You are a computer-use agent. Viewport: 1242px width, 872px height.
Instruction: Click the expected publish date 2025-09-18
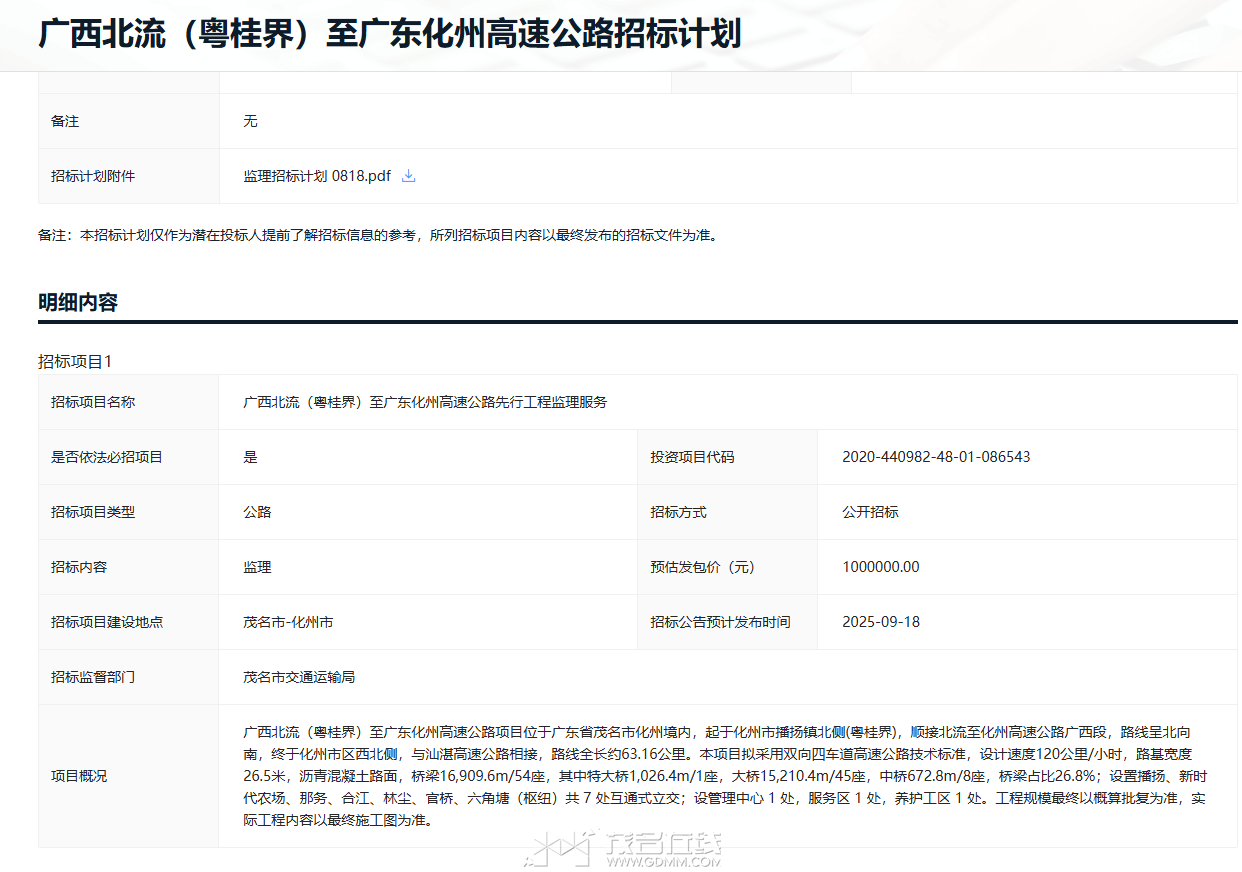[x=880, y=622]
